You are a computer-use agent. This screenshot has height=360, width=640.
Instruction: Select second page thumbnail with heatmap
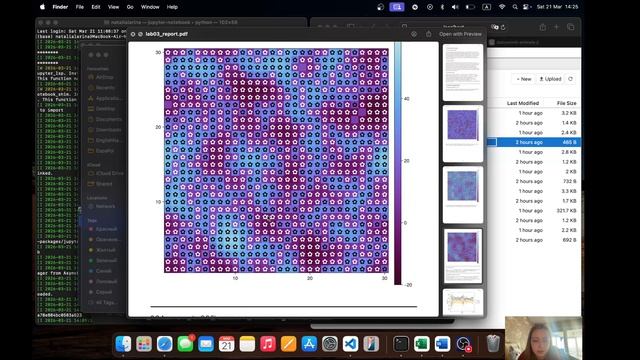tap(463, 133)
